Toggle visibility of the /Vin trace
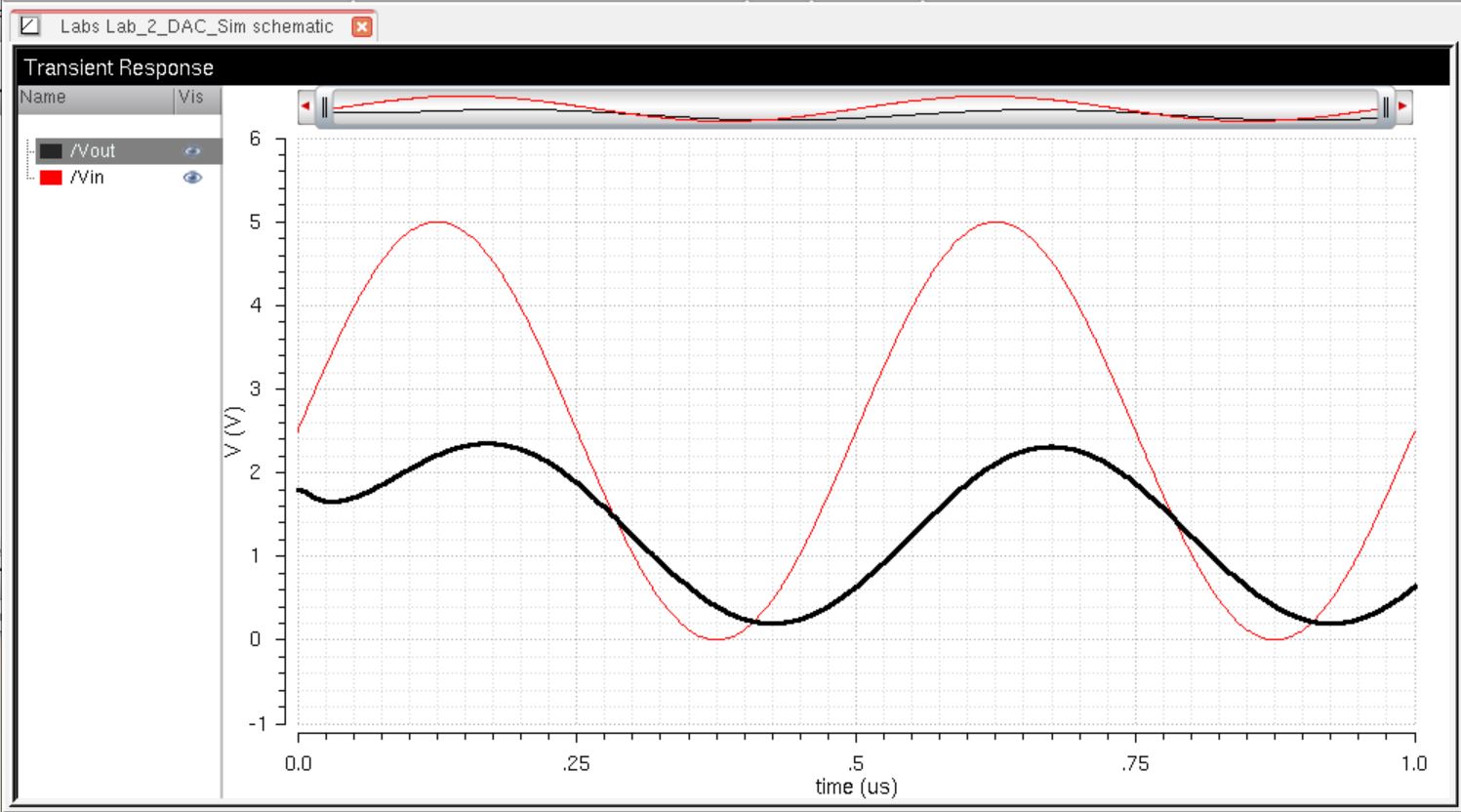Image resolution: width=1461 pixels, height=812 pixels. click(192, 178)
